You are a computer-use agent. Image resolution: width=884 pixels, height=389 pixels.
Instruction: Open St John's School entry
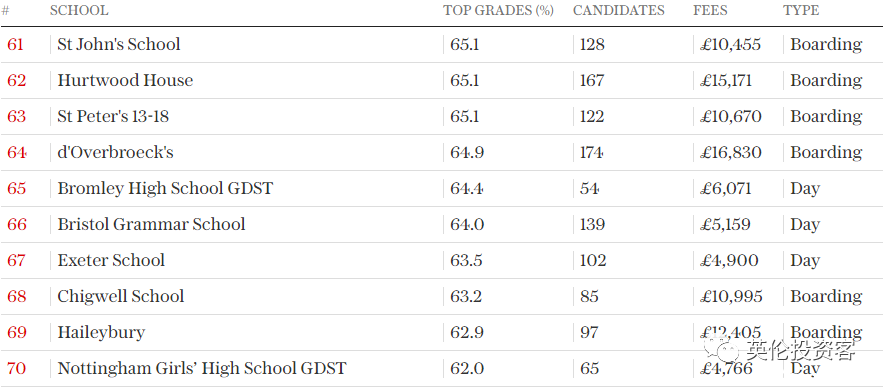119,44
